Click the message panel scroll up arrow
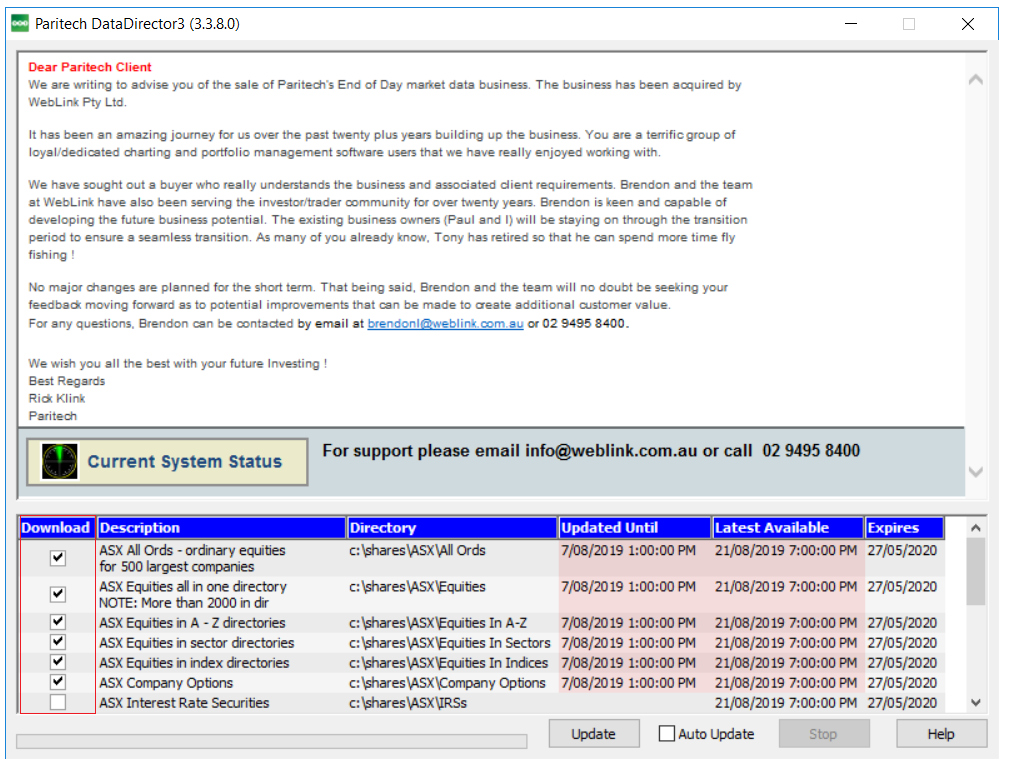Viewport: 1012px width, 766px height. pos(976,80)
